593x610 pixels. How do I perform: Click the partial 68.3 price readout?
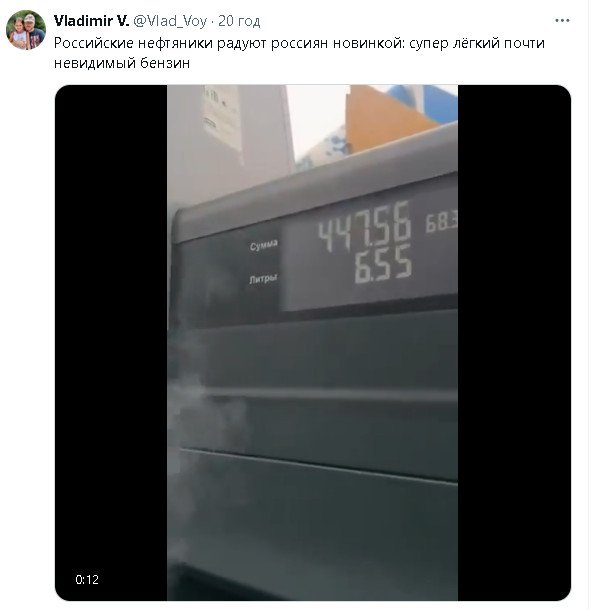click(x=441, y=222)
